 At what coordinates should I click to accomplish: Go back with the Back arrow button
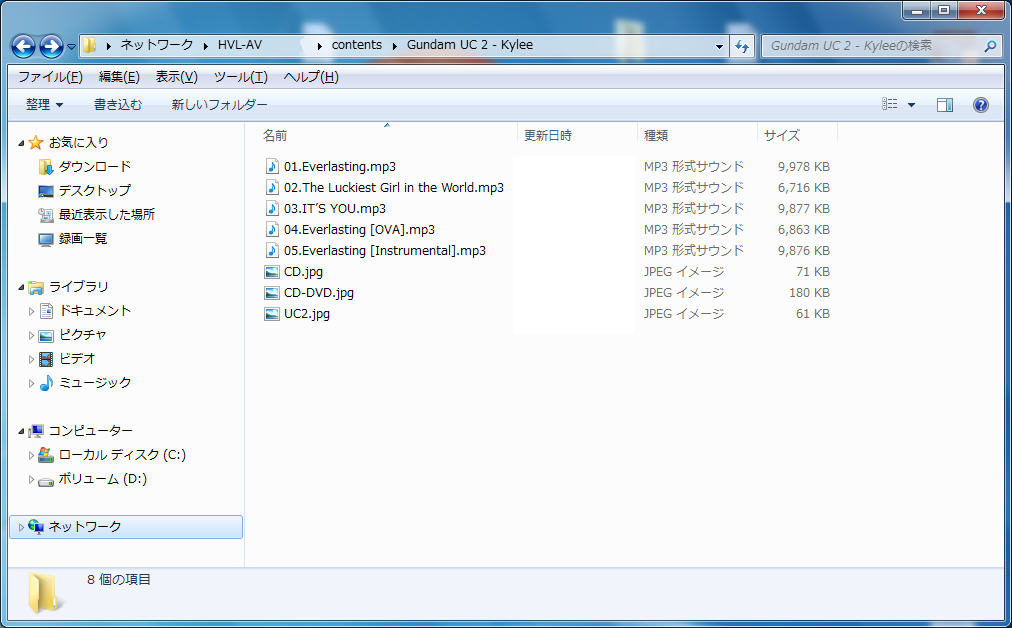23,46
